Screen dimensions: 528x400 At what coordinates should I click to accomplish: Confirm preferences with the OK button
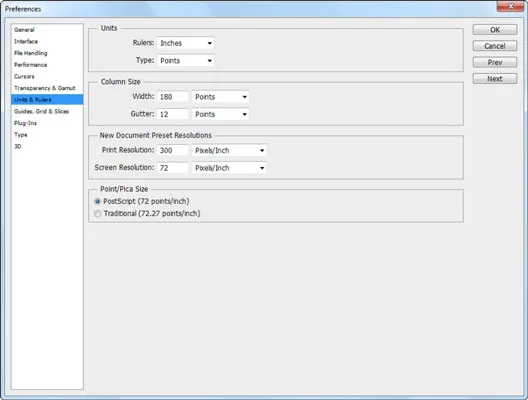[495, 30]
